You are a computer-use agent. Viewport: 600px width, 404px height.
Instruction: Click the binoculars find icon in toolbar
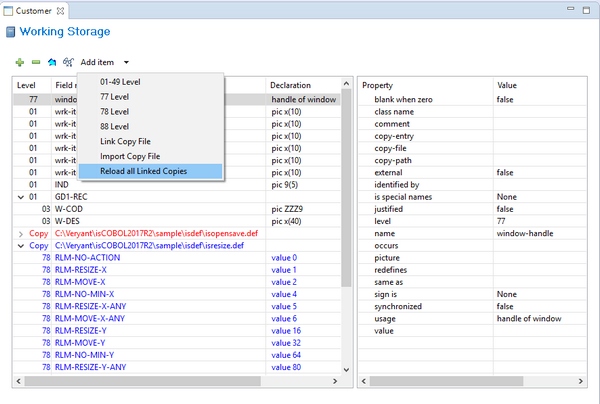tap(68, 62)
